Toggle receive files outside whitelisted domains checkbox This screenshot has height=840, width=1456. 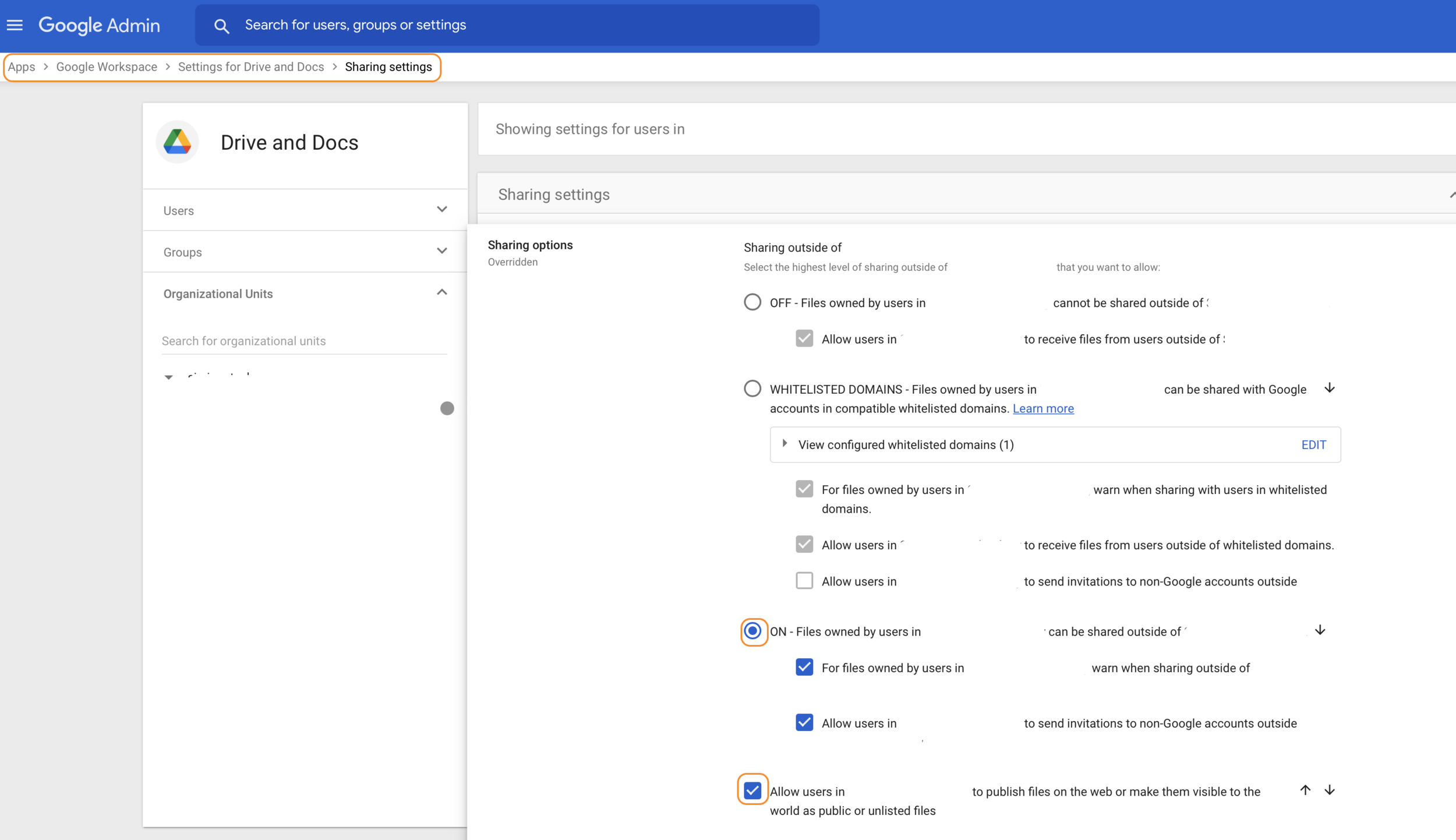804,544
